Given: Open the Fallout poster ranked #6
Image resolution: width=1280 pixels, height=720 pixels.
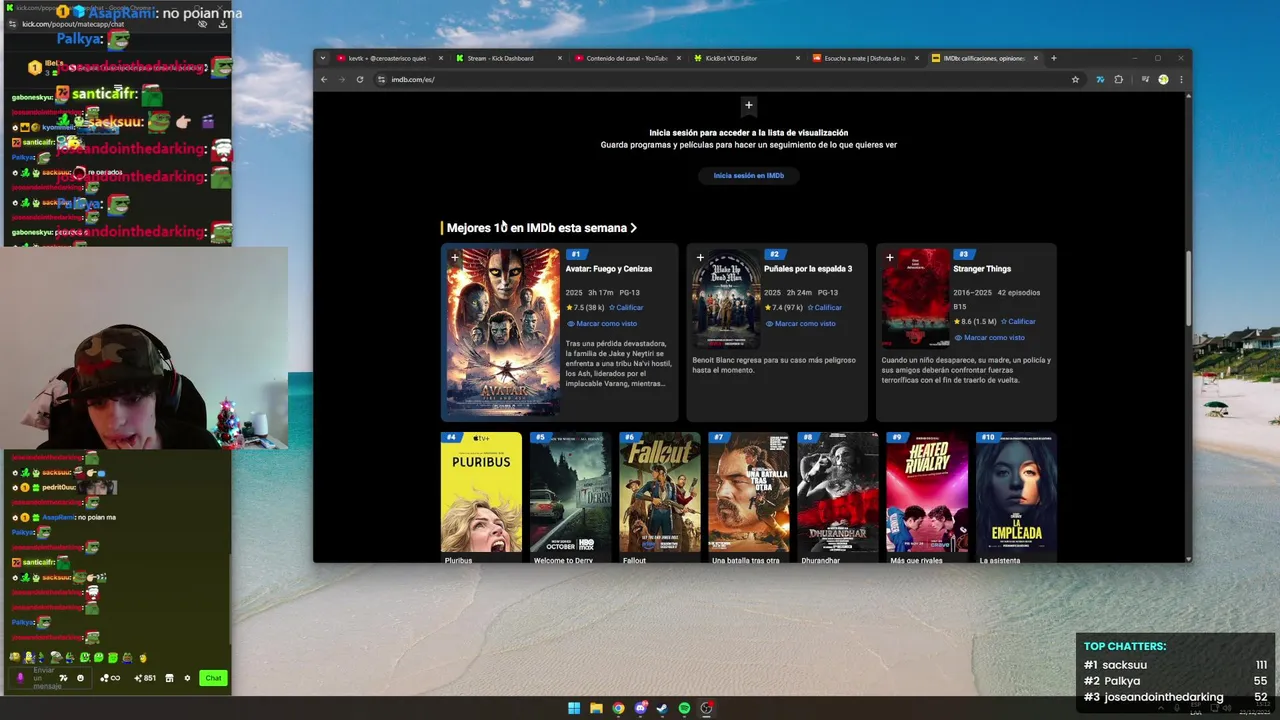Looking at the screenshot, I should [660, 492].
